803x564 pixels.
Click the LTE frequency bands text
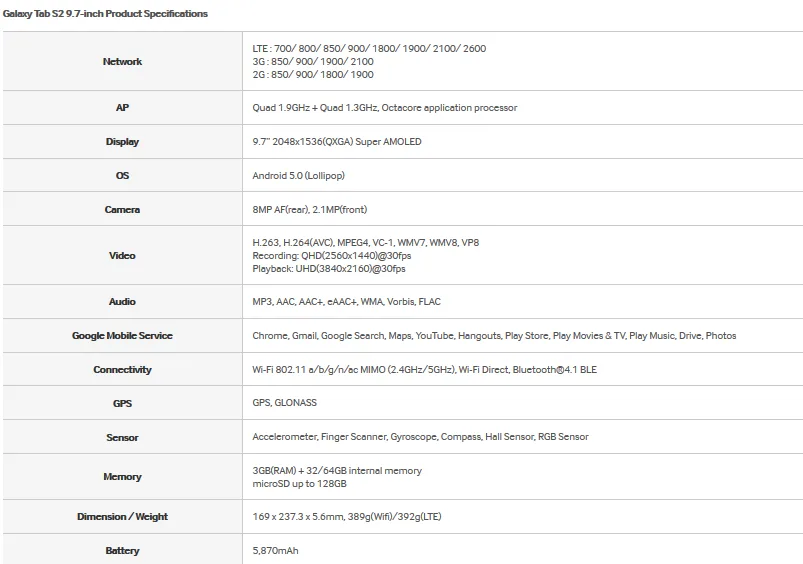coord(369,49)
